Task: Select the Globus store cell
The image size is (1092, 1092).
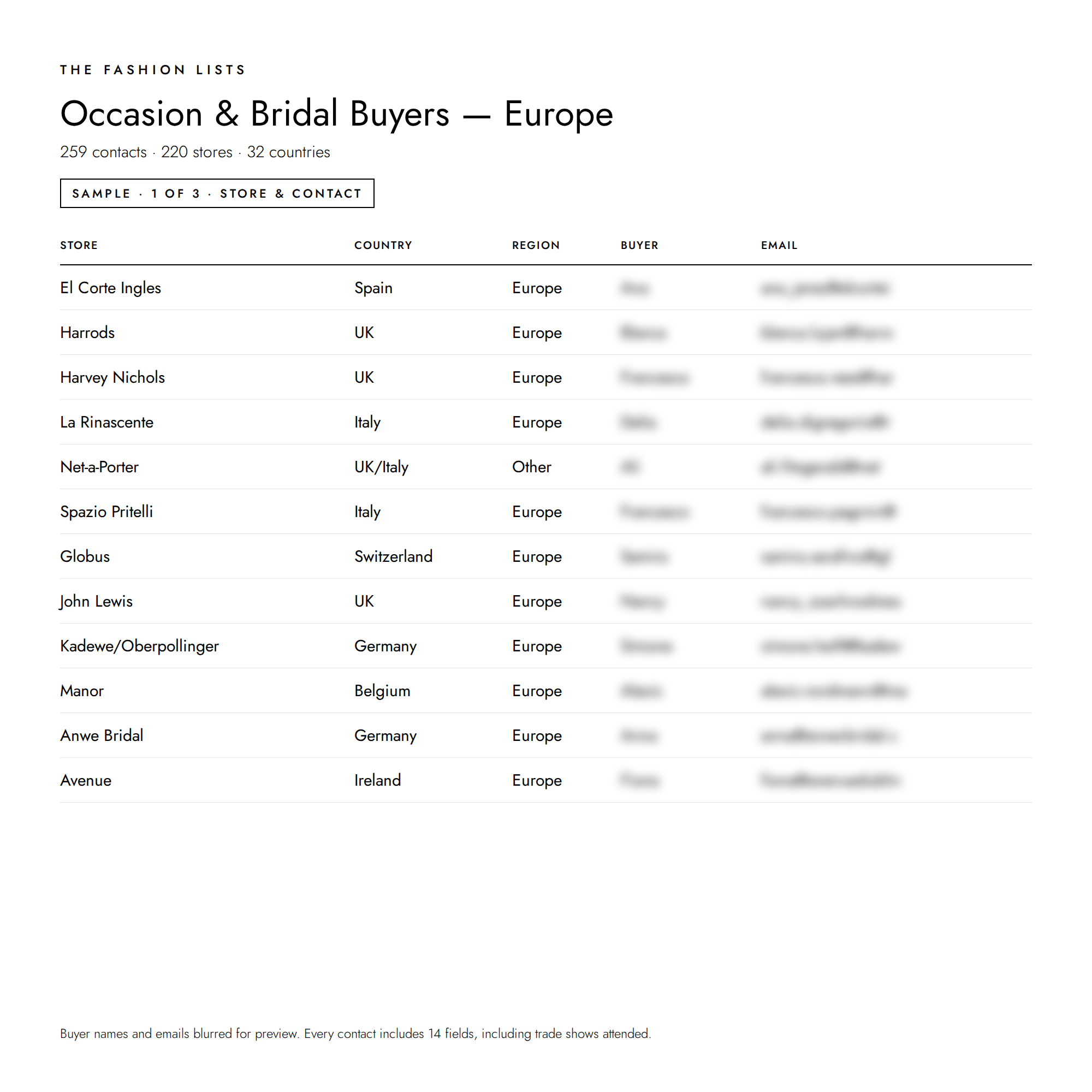Action: pos(85,556)
